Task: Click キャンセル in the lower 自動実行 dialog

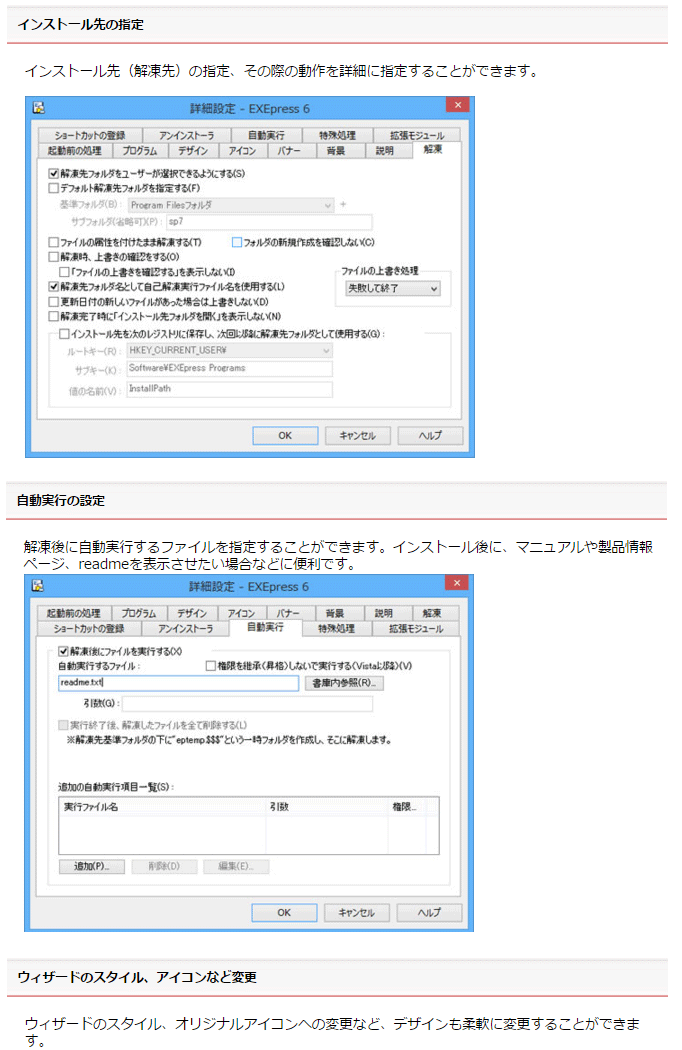Action: 356,912
